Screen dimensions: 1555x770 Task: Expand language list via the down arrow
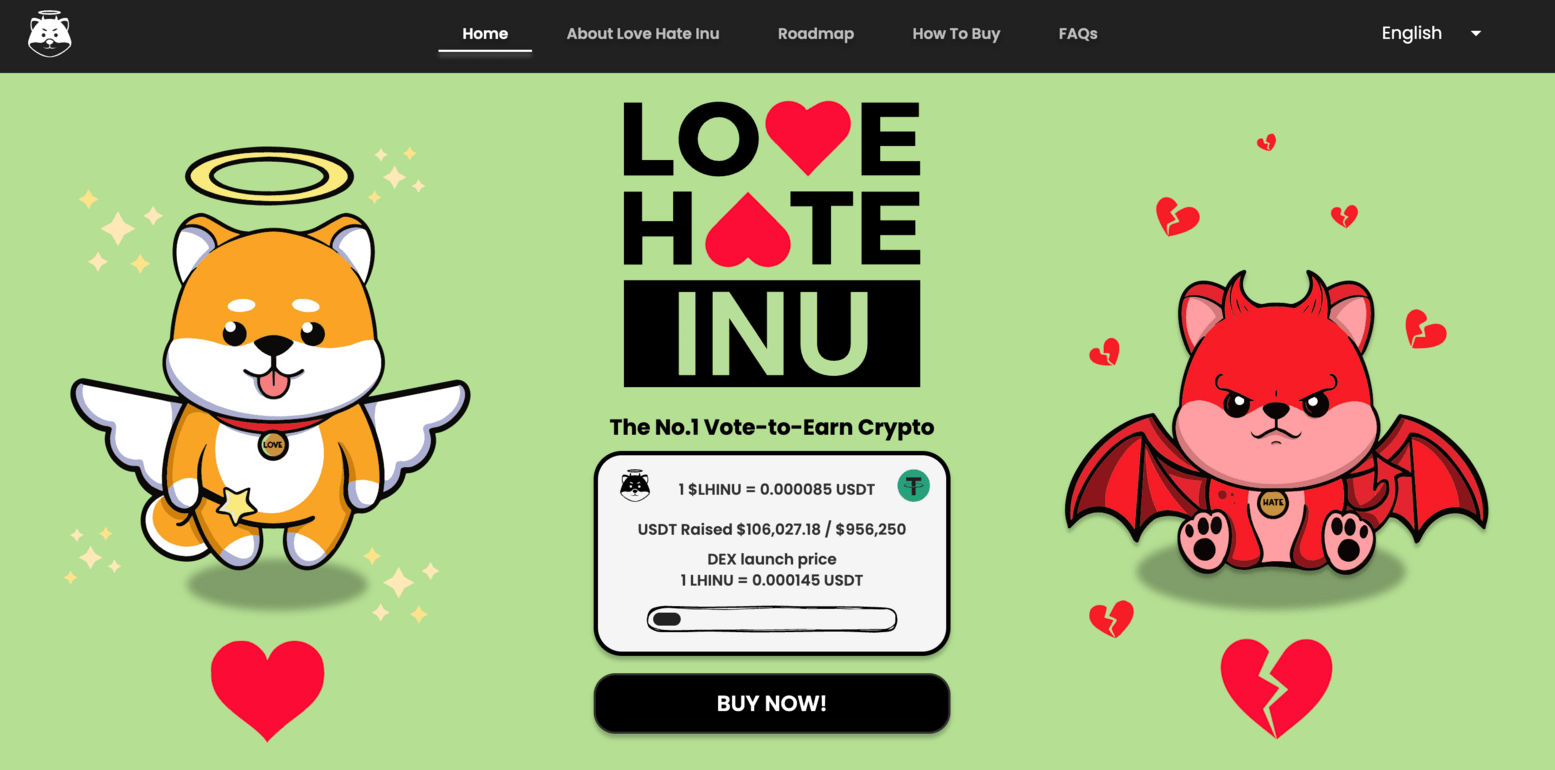(x=1475, y=33)
